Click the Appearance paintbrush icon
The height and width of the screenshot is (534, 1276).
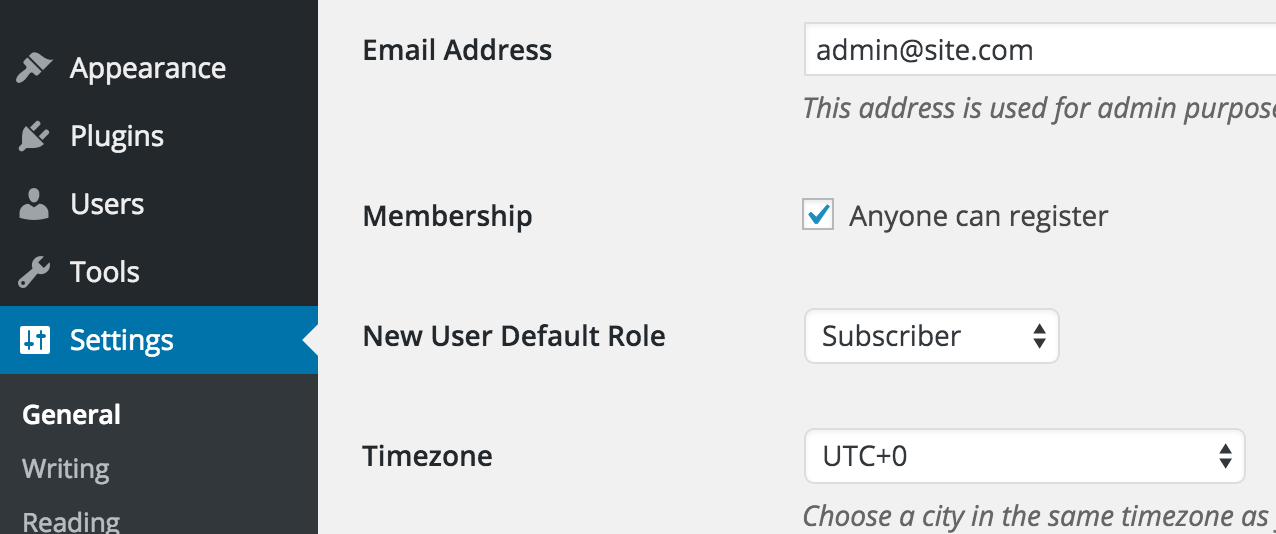(35, 68)
